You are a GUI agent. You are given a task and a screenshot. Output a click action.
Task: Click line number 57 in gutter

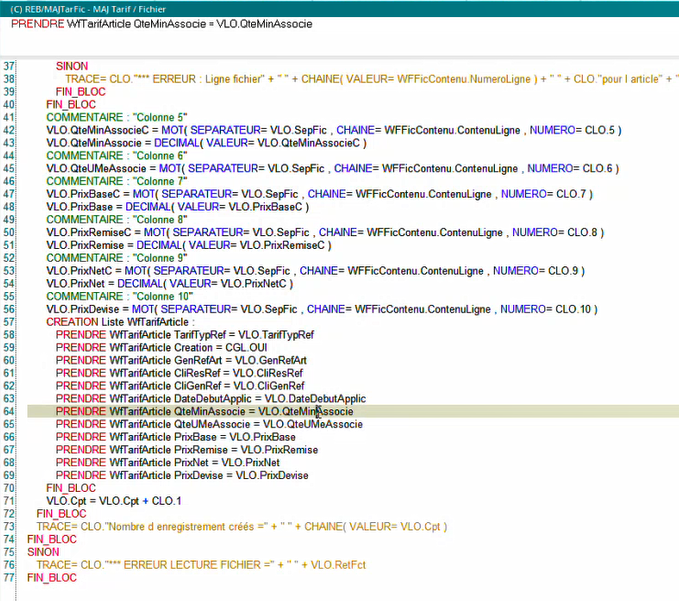pyautogui.click(x=9, y=322)
